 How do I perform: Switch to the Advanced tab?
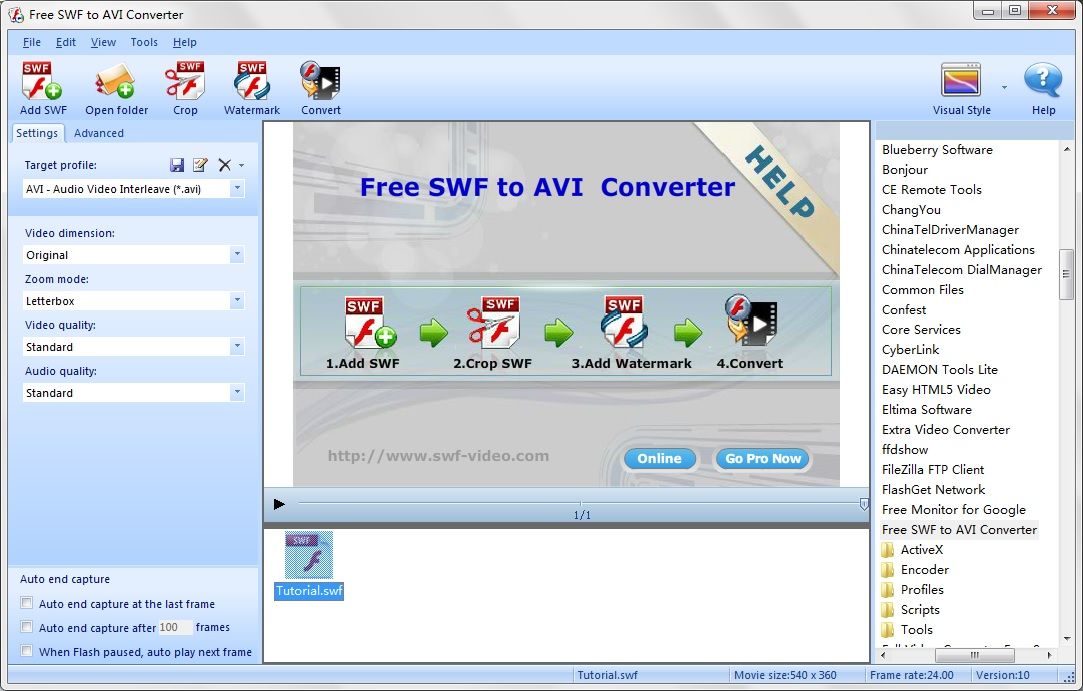click(99, 133)
